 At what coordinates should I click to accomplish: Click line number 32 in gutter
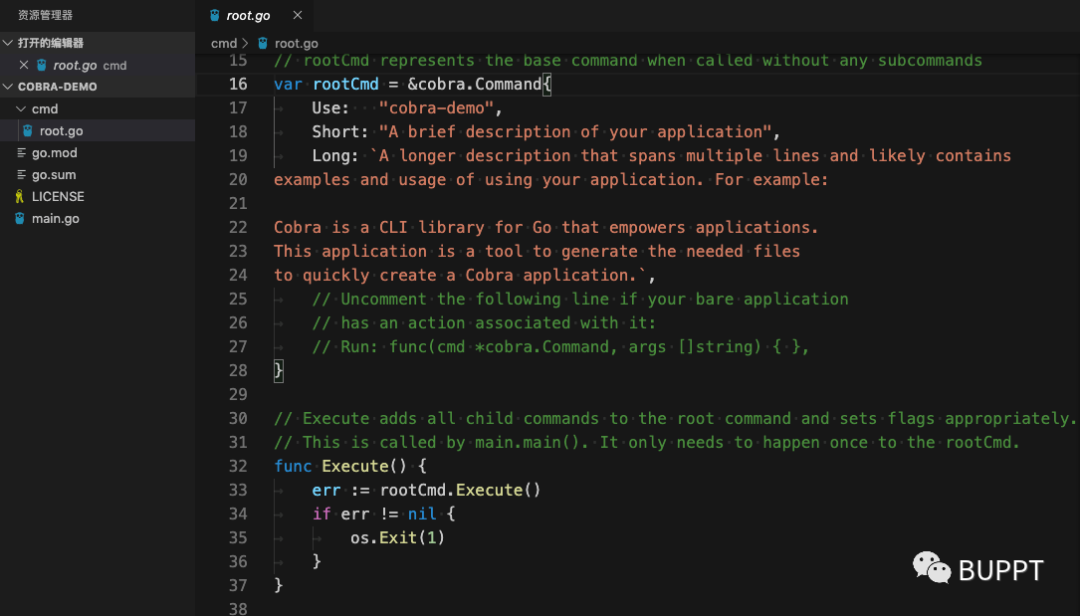coord(238,466)
